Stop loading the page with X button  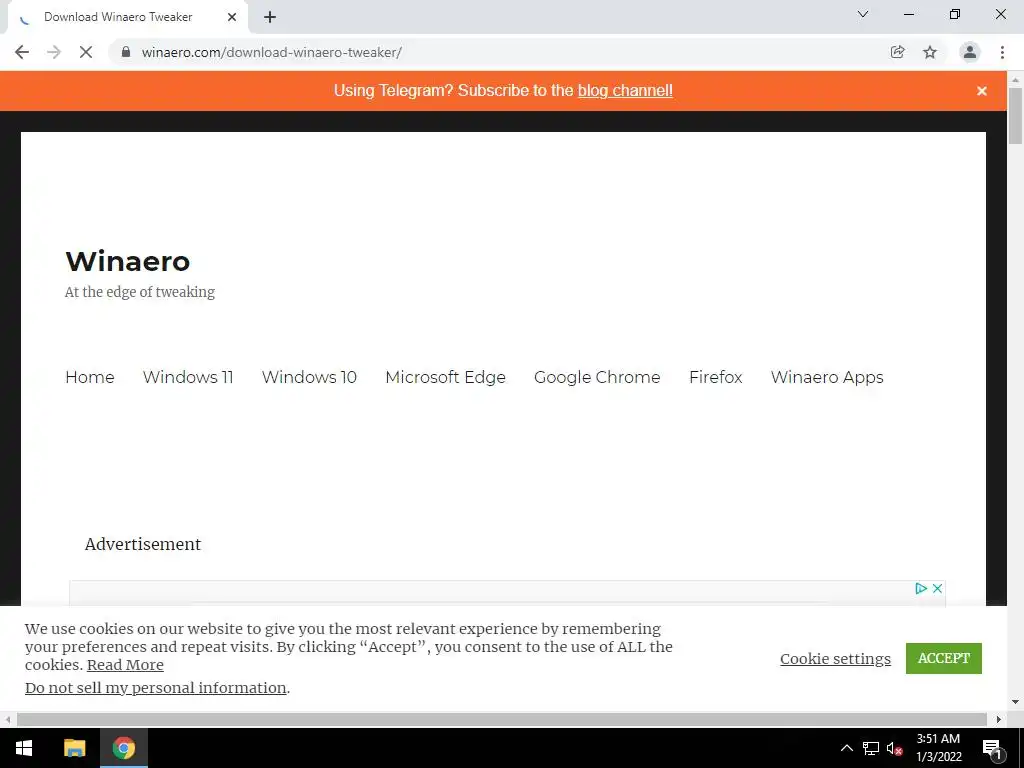[x=86, y=52]
